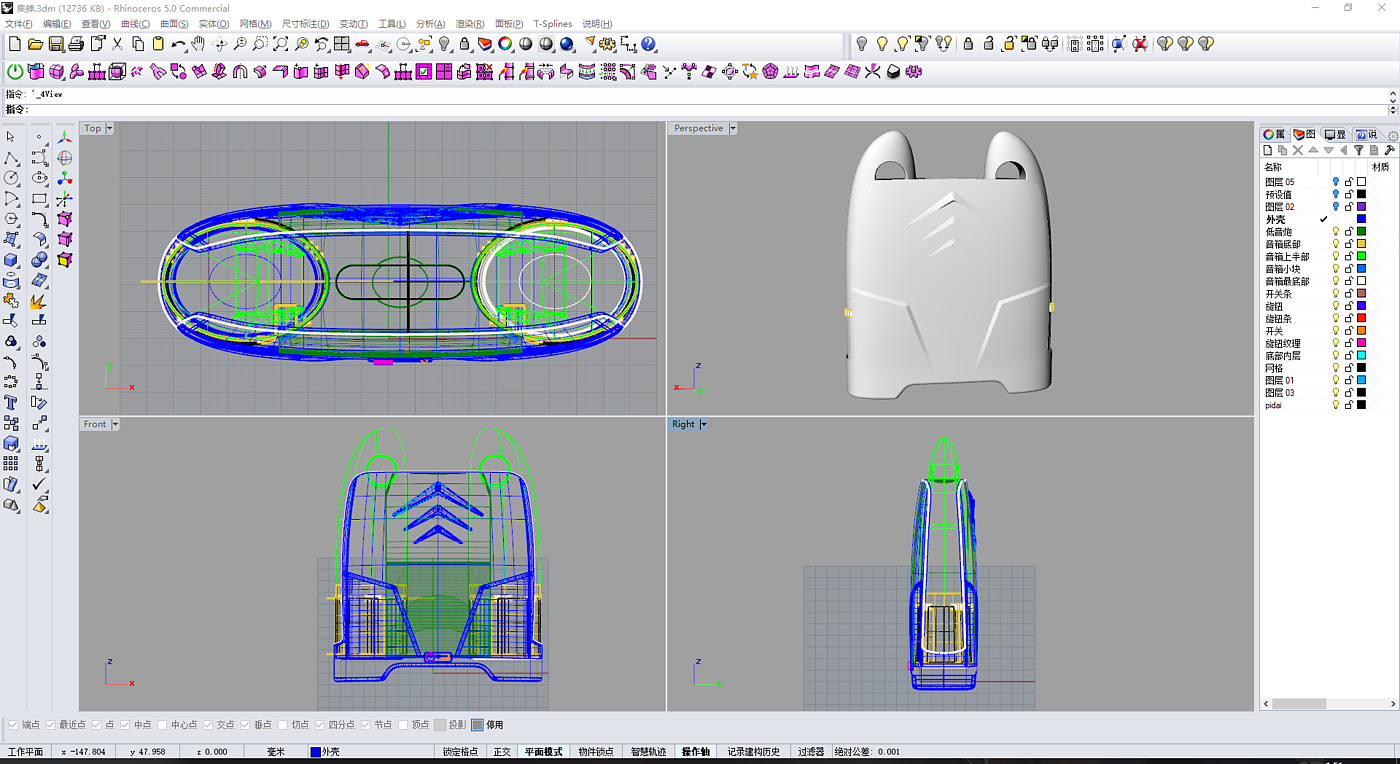Viewport: 1400px width, 764px height.
Task: Switch to the 属 properties panel tab
Action: coord(1274,134)
